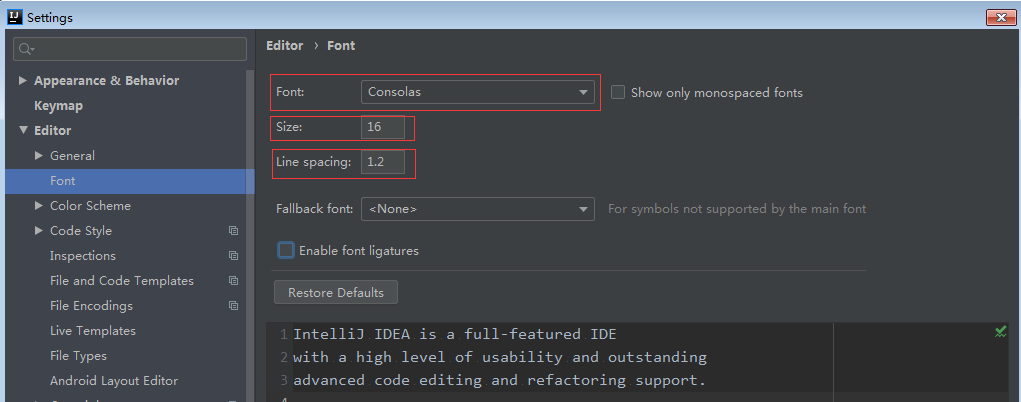Click the search magnifier icon in settings
Viewport: 1021px width, 402px height.
pos(26,49)
